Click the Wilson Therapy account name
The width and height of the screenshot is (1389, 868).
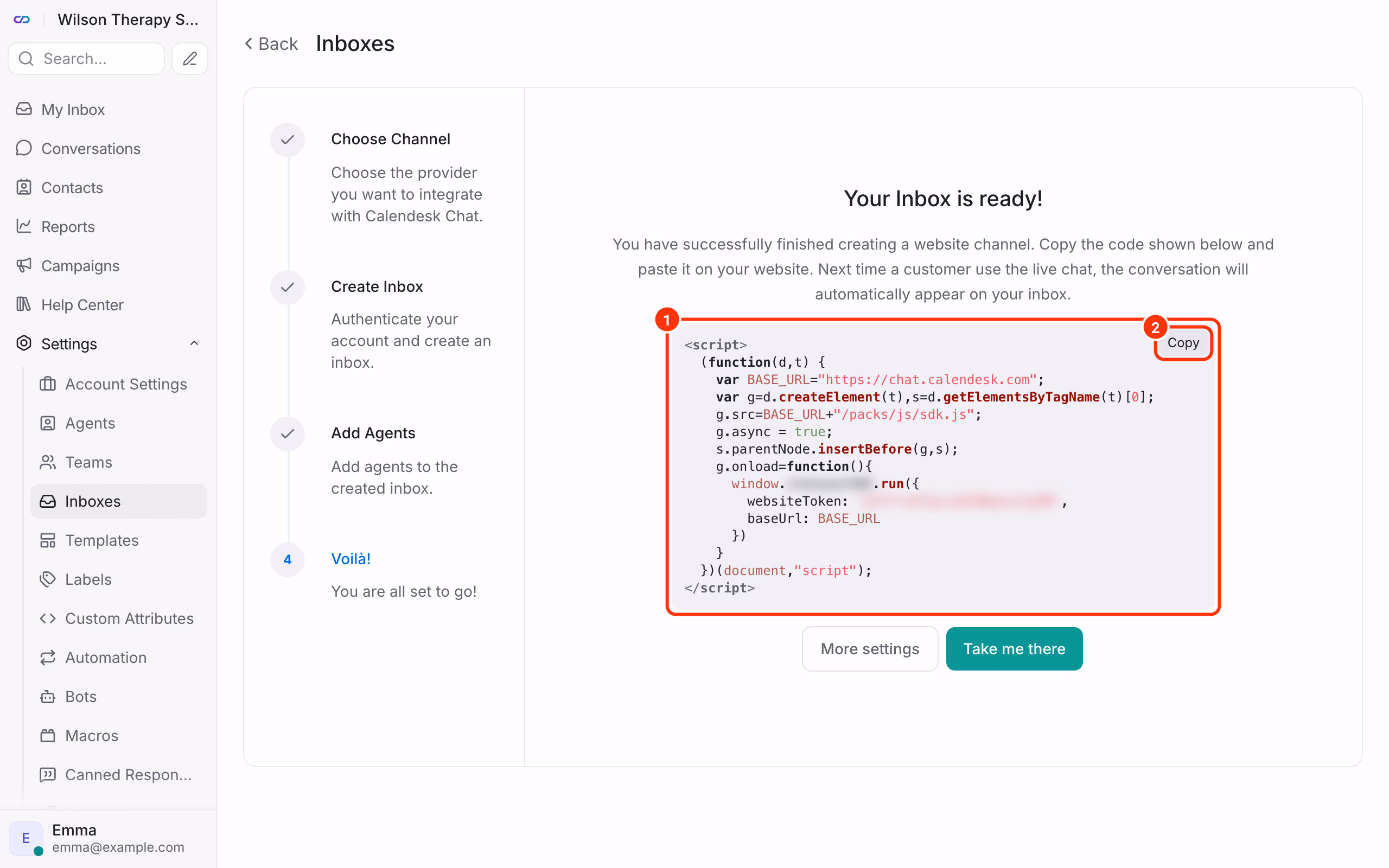[x=128, y=20]
